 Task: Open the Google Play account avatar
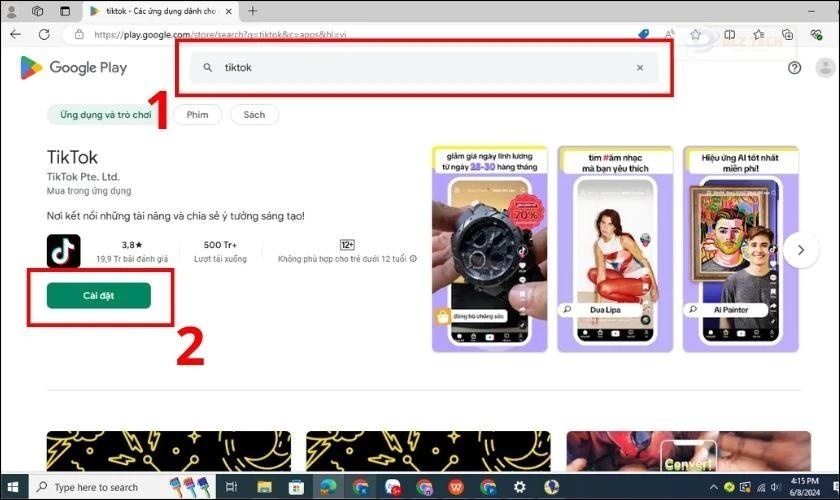tap(825, 68)
